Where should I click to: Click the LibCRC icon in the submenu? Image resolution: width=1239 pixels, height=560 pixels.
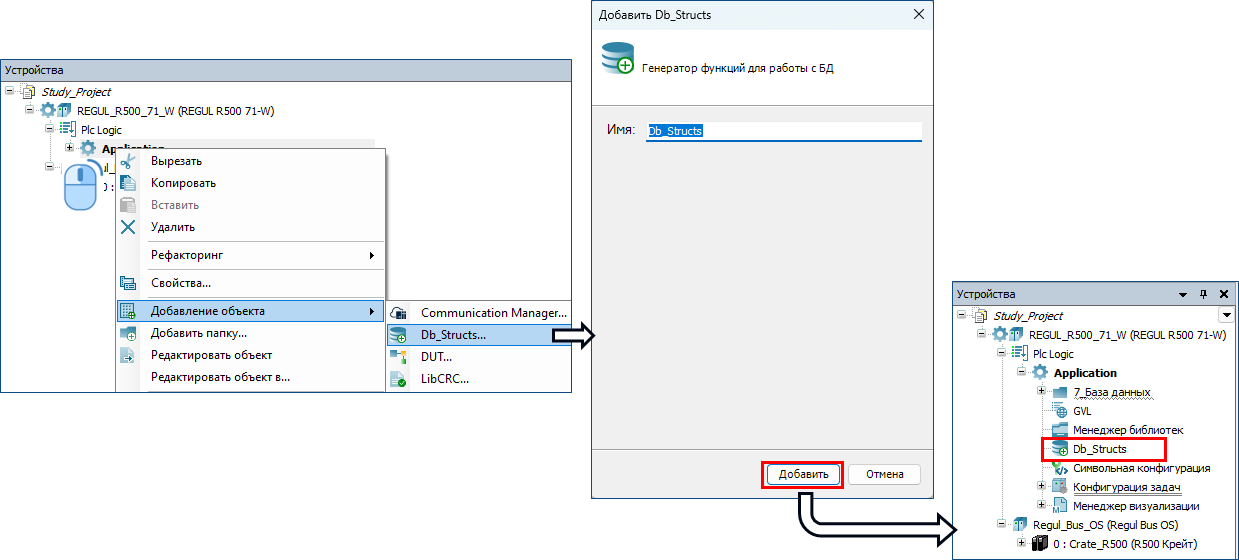[398, 379]
